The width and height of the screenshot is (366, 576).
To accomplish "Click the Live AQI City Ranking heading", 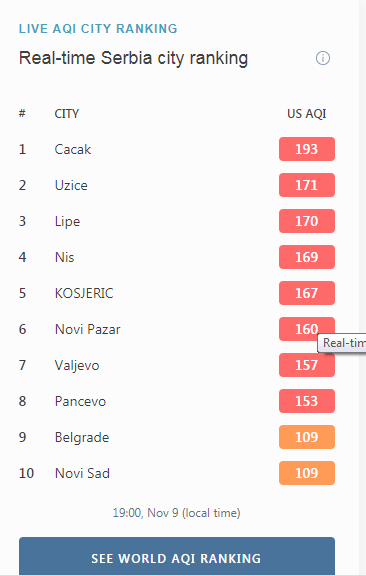I will tap(98, 29).
